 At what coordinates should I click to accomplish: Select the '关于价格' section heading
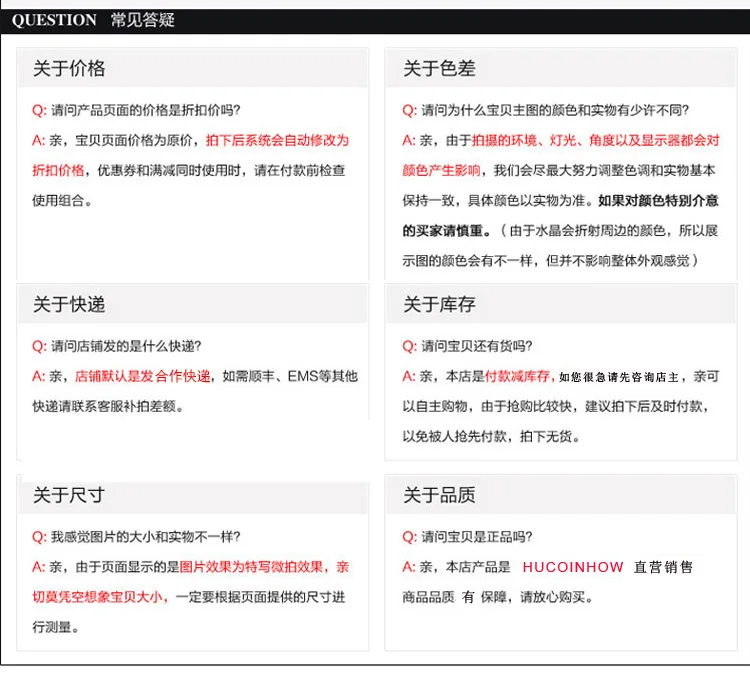[x=69, y=68]
